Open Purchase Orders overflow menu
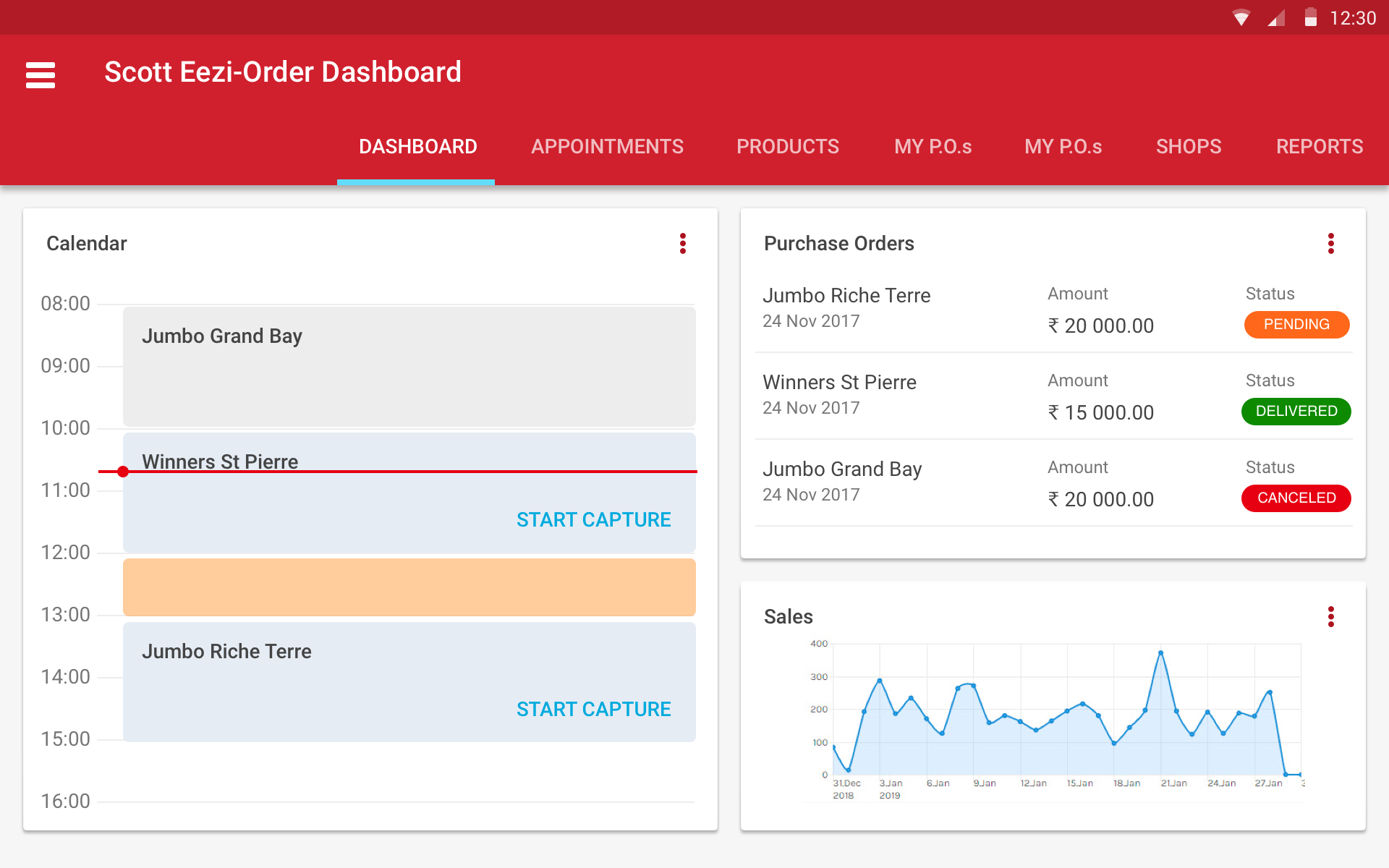 [1330, 244]
